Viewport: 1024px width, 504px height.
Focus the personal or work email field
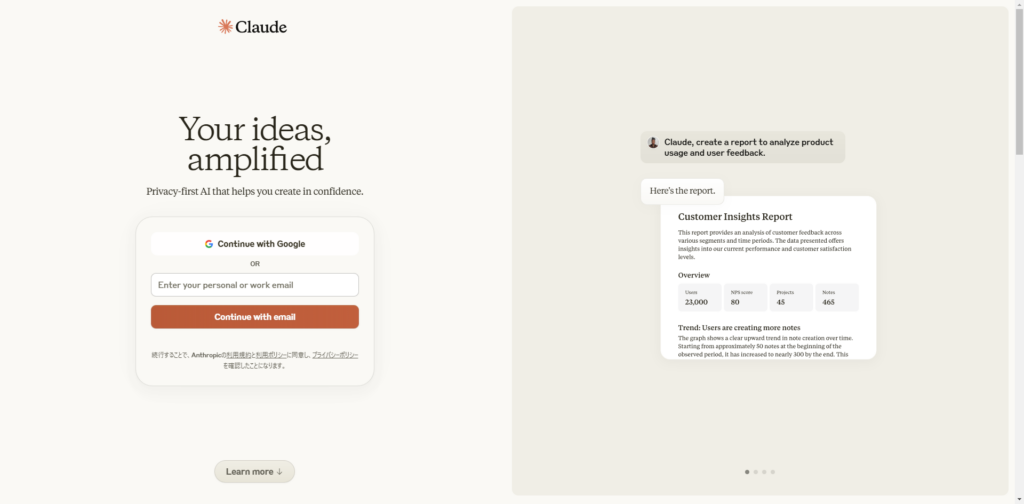[x=255, y=285]
